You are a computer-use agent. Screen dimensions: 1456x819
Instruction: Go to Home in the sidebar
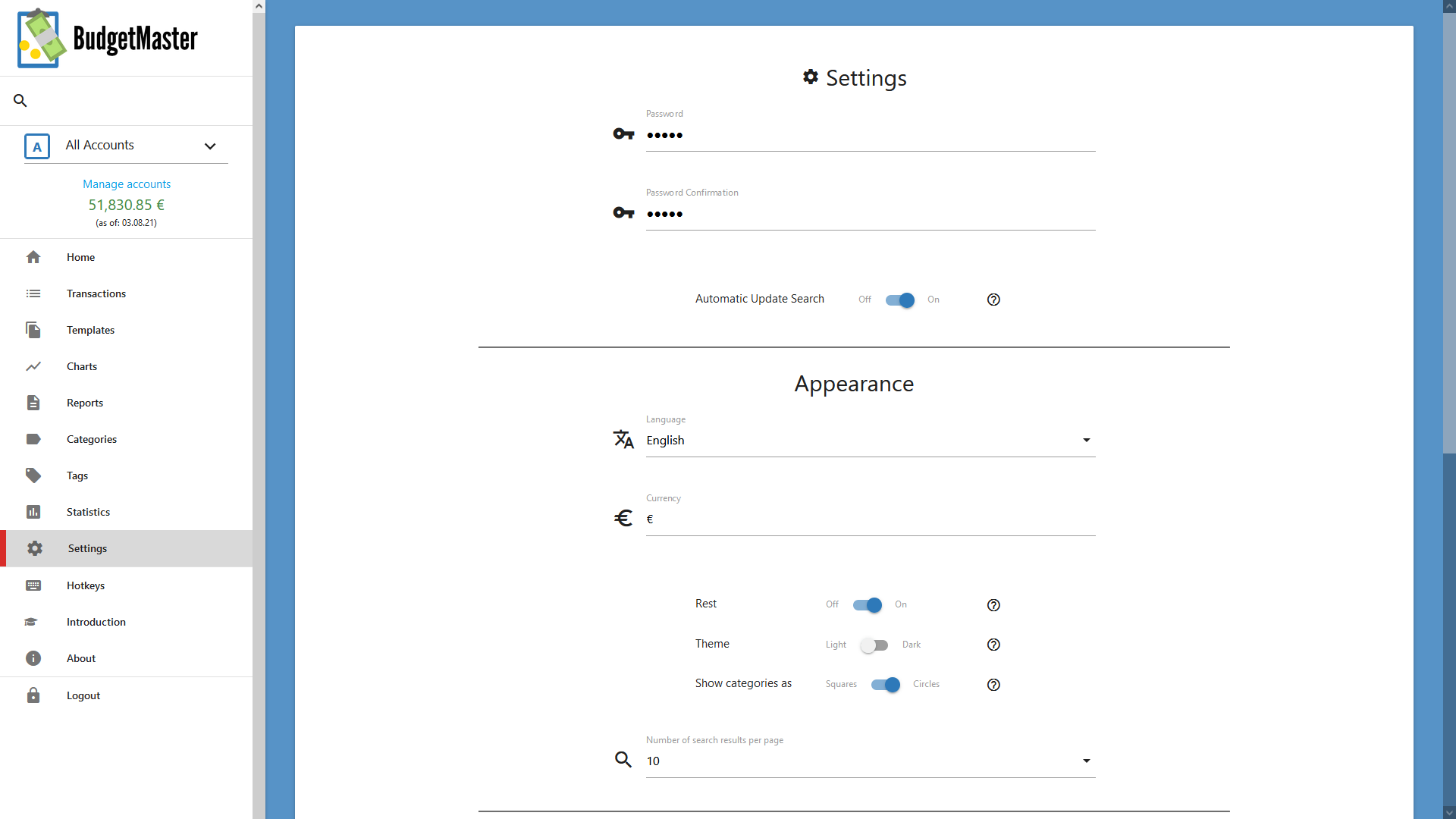coord(127,257)
